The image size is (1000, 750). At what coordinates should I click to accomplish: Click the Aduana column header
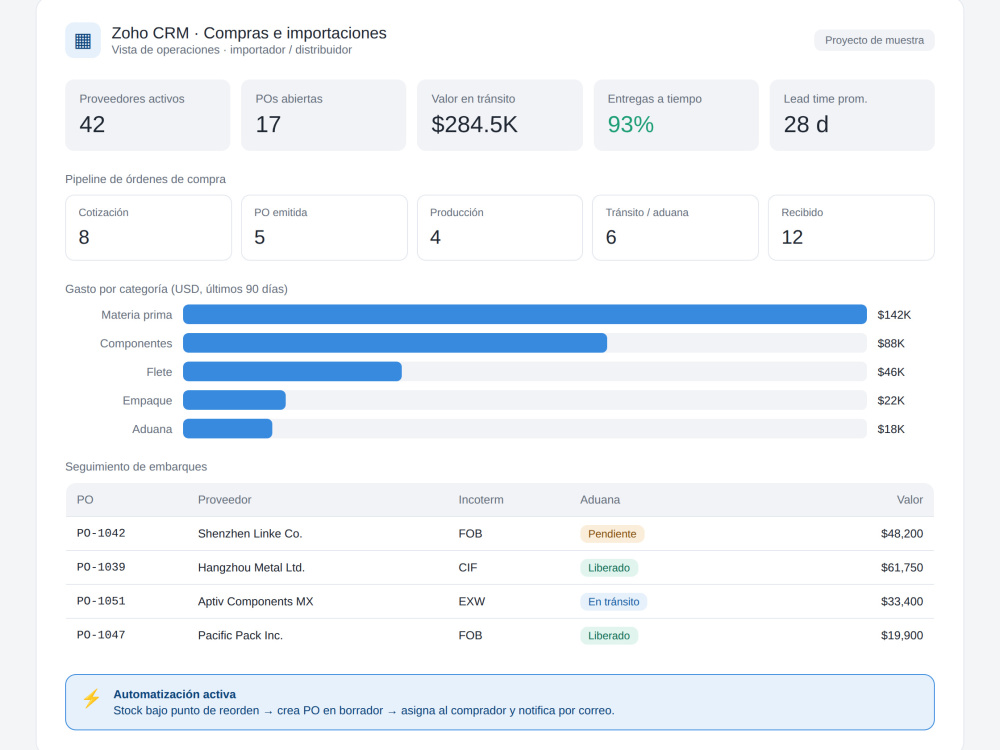[599, 500]
